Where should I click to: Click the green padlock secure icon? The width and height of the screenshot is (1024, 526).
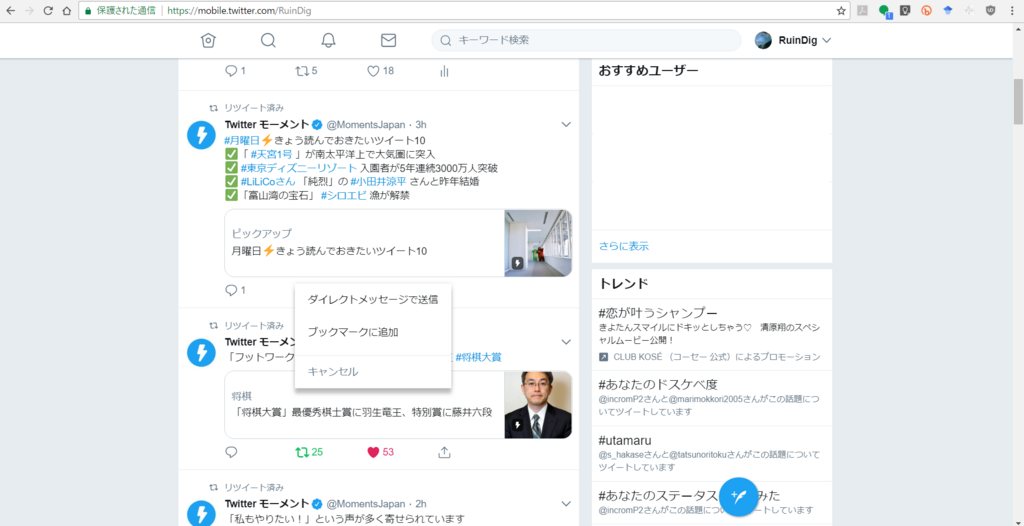pyautogui.click(x=88, y=10)
